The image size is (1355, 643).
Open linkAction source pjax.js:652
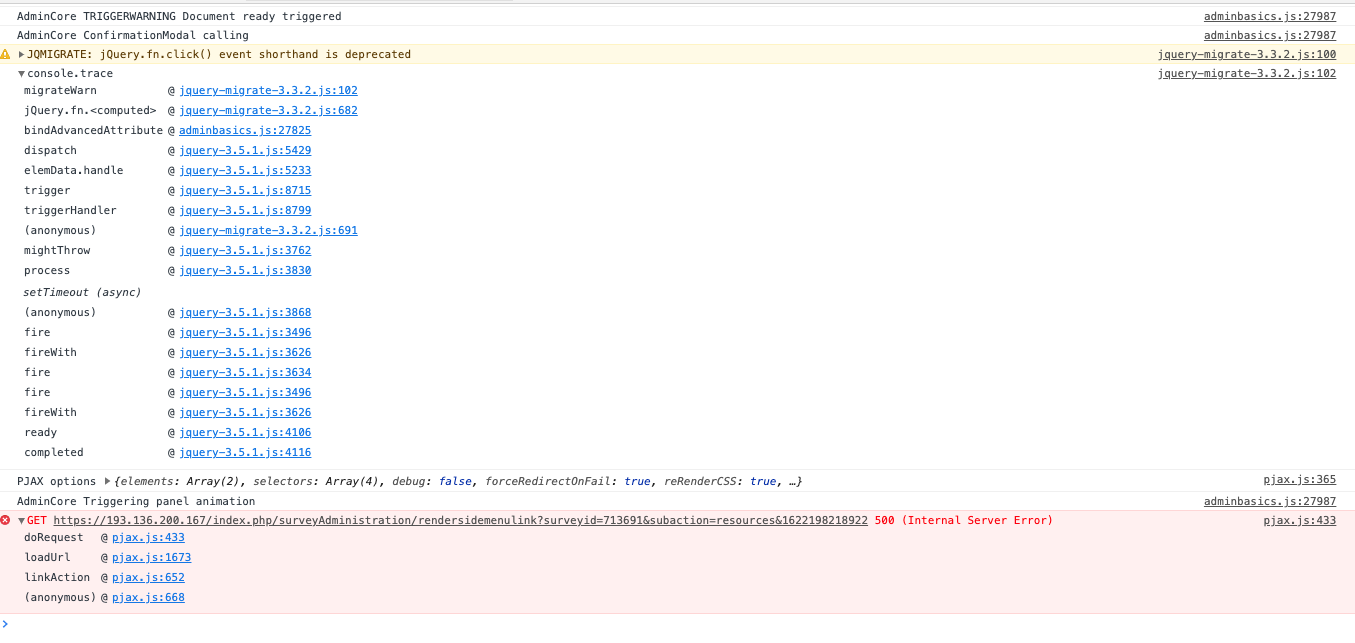coord(148,577)
